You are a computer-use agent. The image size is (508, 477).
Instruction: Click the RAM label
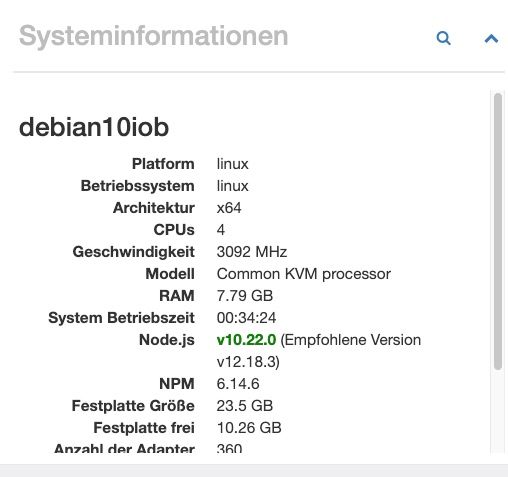click(177, 296)
